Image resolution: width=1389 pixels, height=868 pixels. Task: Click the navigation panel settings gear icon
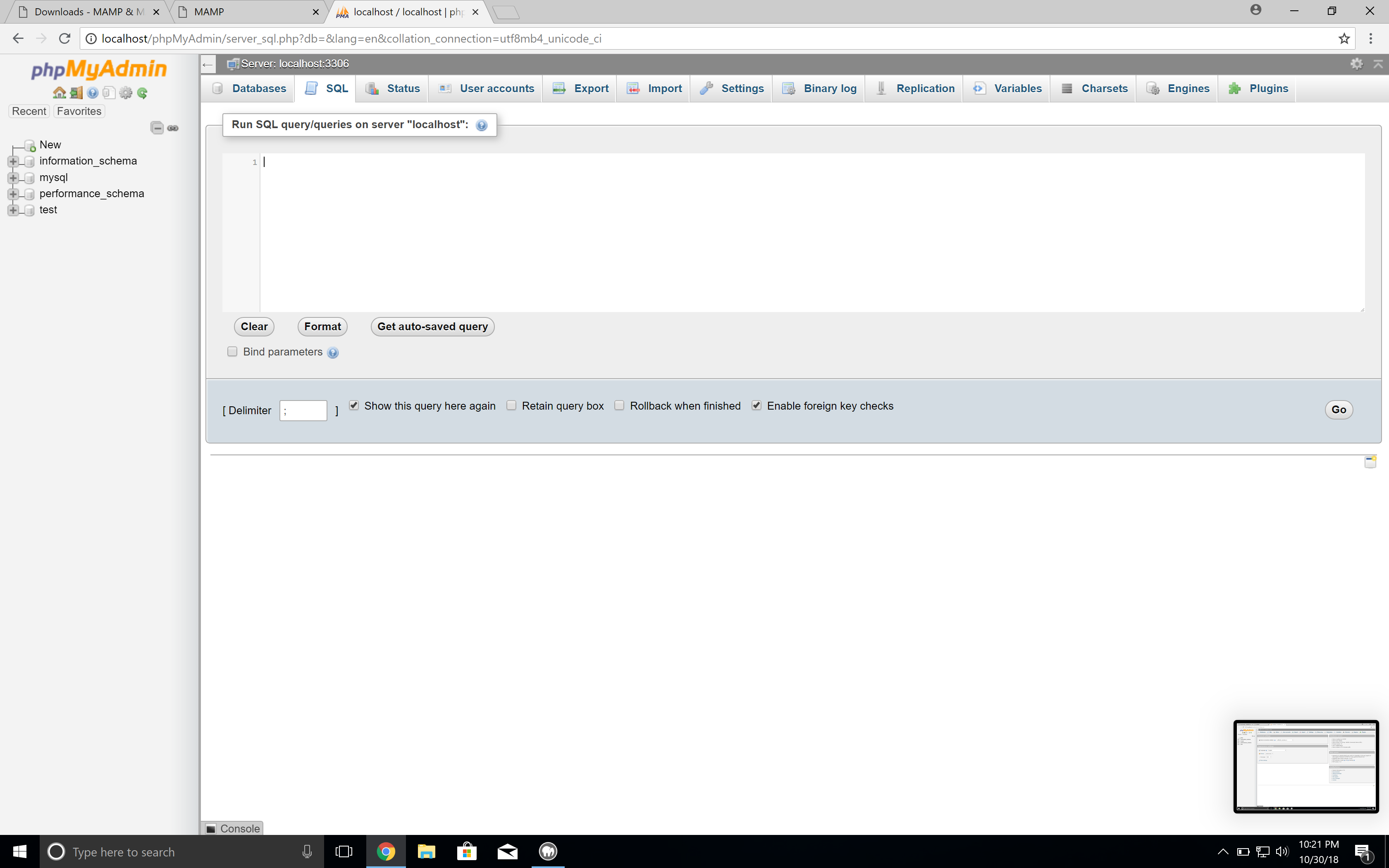[126, 93]
